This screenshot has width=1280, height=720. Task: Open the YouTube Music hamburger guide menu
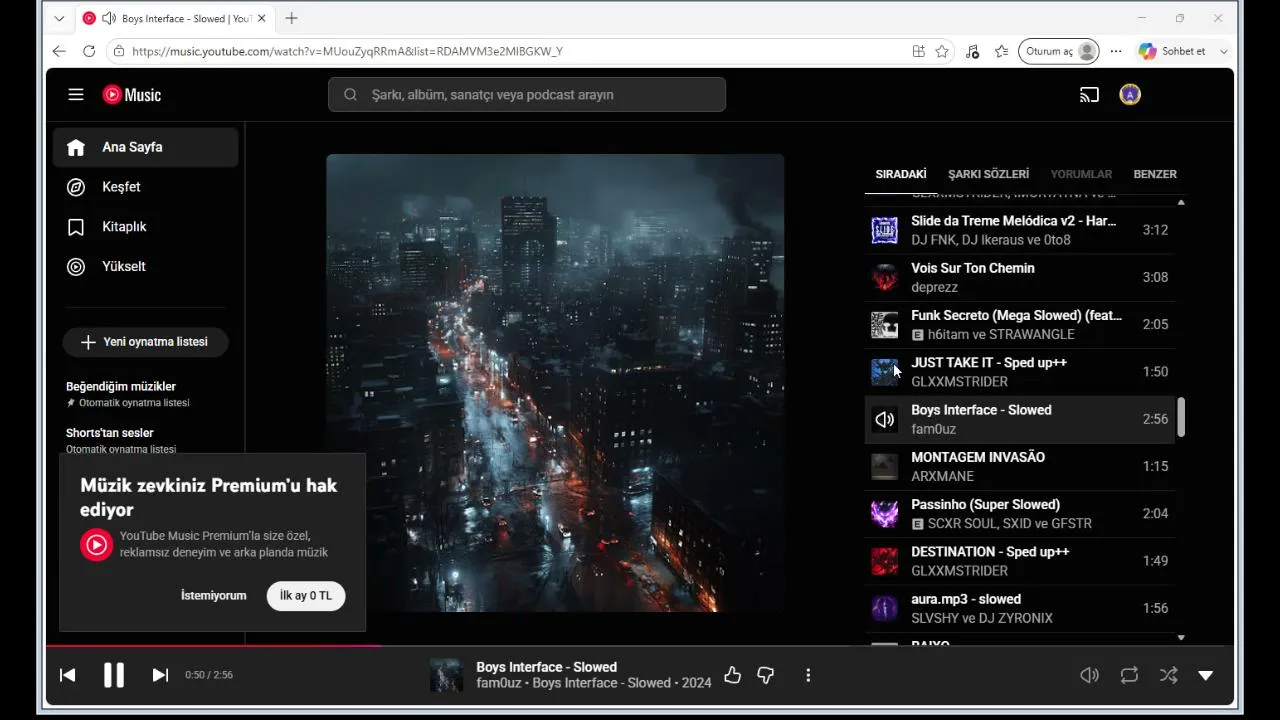pos(76,95)
